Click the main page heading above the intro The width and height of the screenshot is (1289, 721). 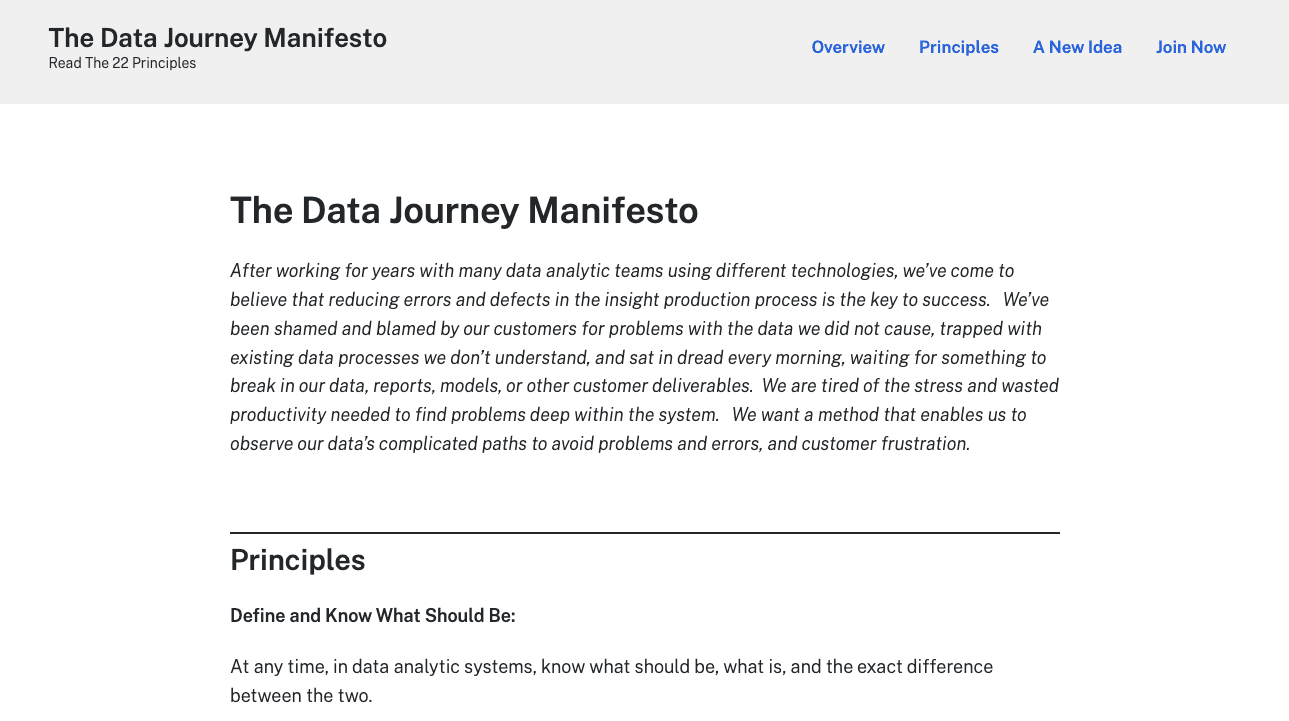pyautogui.click(x=464, y=211)
